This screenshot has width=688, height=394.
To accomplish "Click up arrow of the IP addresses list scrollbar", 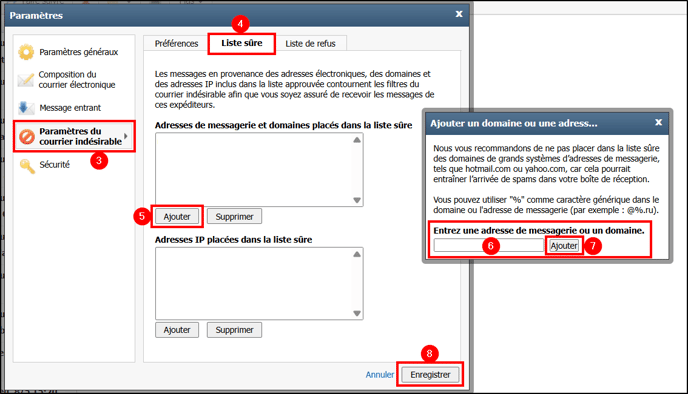I will (x=357, y=254).
